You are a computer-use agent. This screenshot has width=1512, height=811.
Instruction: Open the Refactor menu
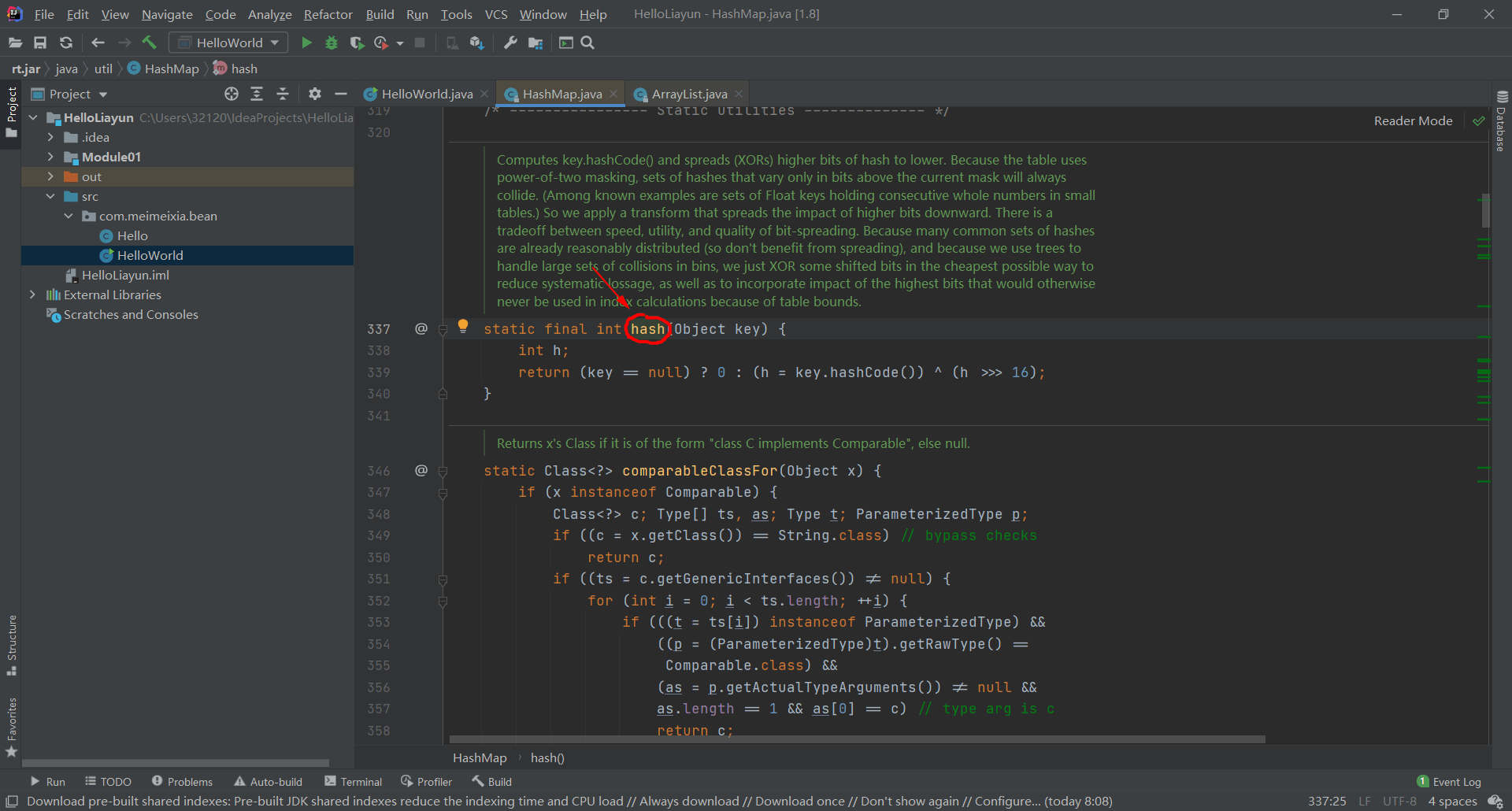(x=328, y=14)
